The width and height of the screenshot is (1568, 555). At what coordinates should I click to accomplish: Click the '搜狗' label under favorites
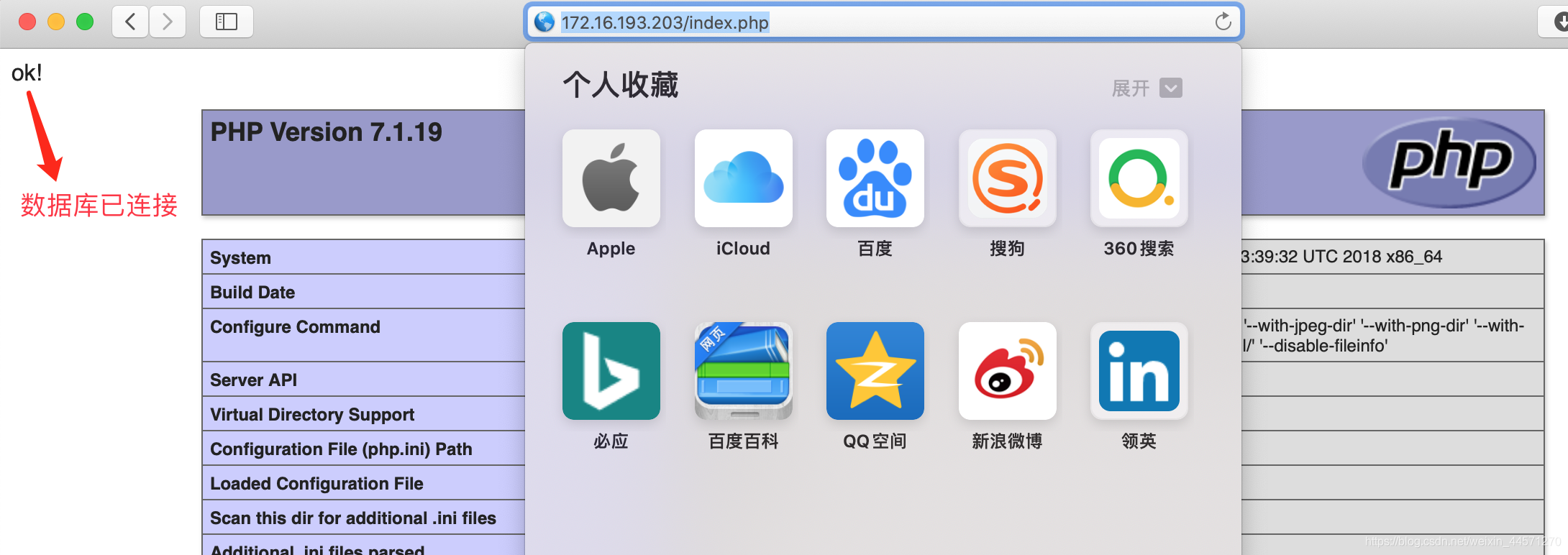(x=1007, y=249)
